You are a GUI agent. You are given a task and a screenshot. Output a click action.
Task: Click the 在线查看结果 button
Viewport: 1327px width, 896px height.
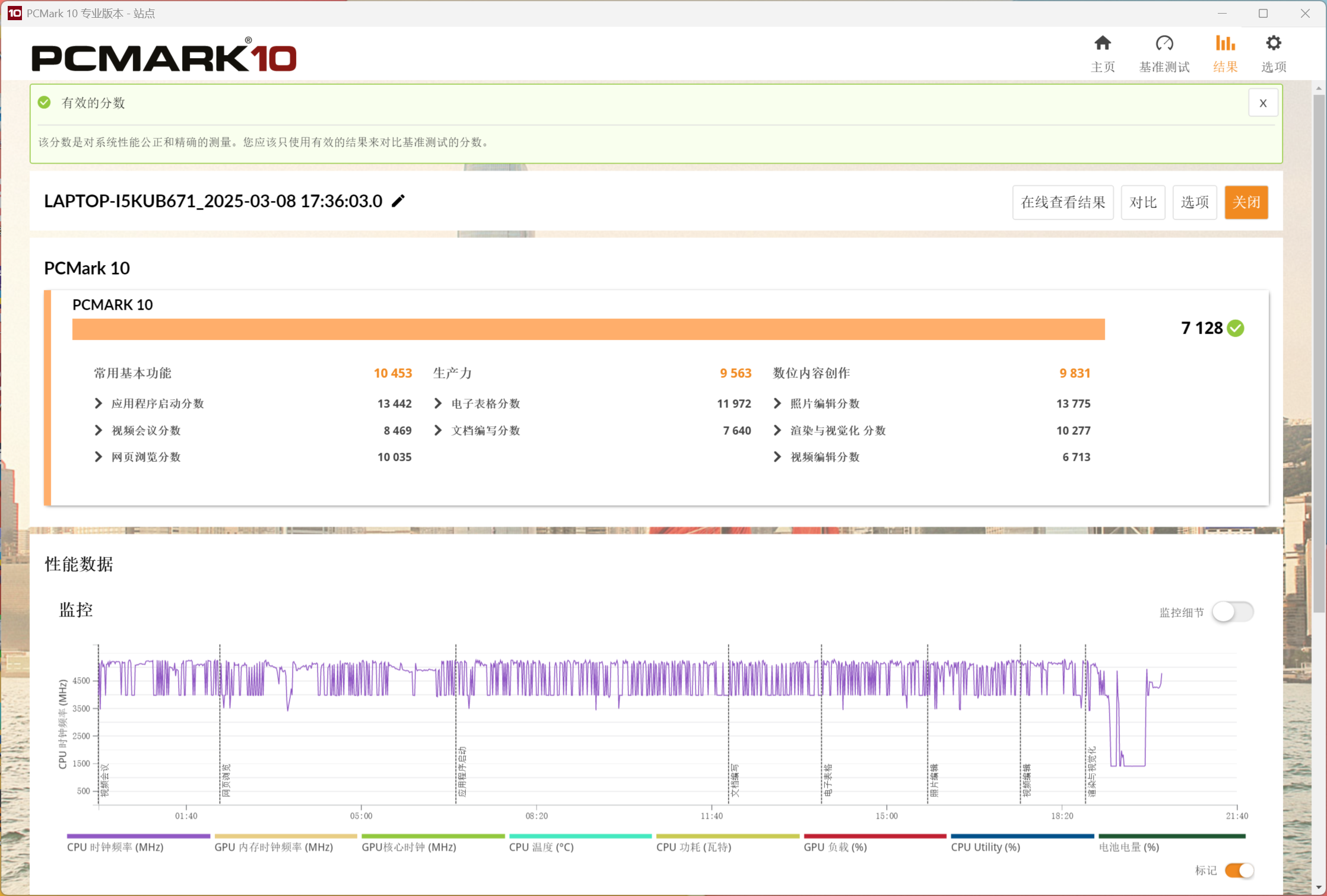pos(1063,202)
